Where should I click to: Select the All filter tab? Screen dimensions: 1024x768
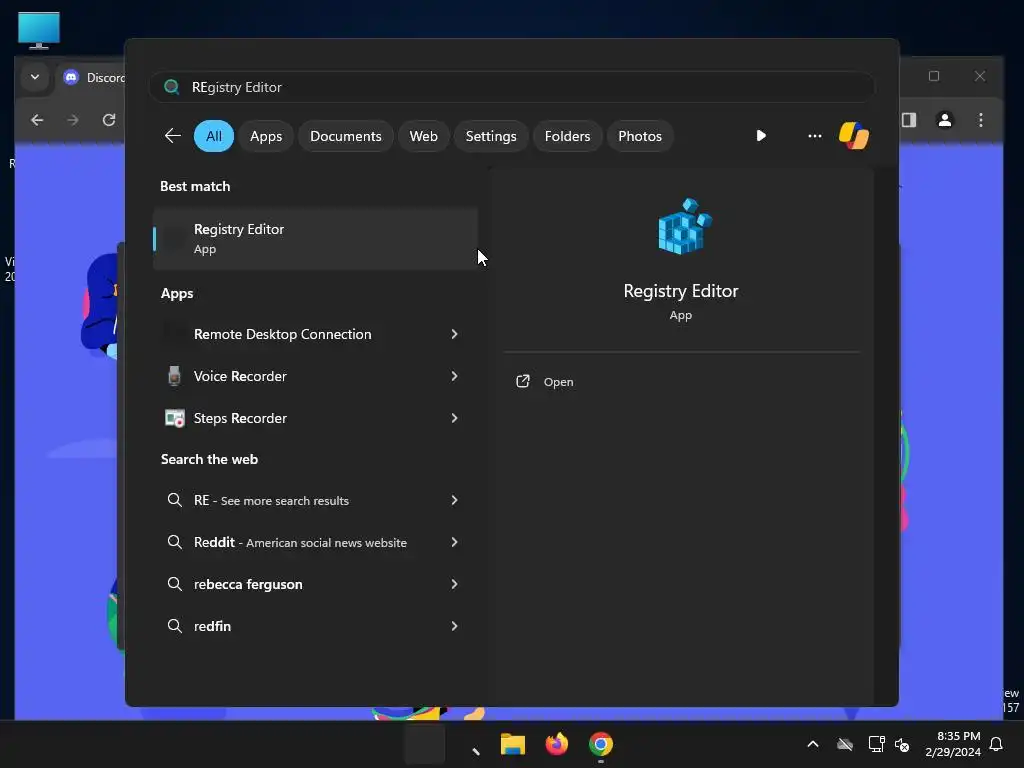(214, 136)
